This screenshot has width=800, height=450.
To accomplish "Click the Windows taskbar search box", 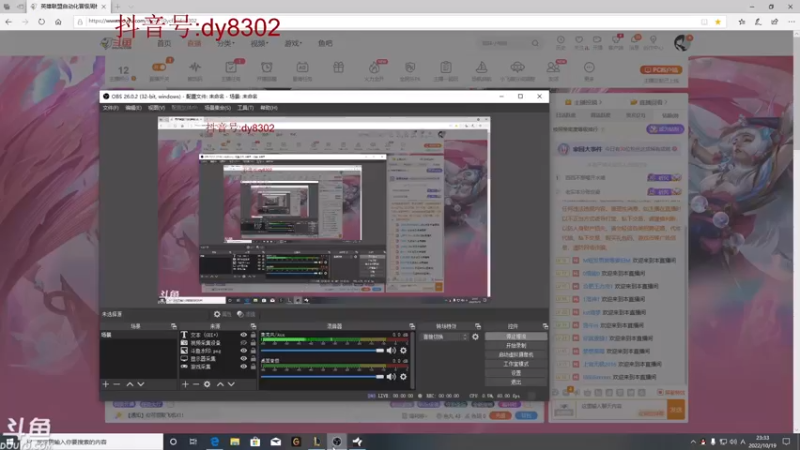I will point(94,442).
